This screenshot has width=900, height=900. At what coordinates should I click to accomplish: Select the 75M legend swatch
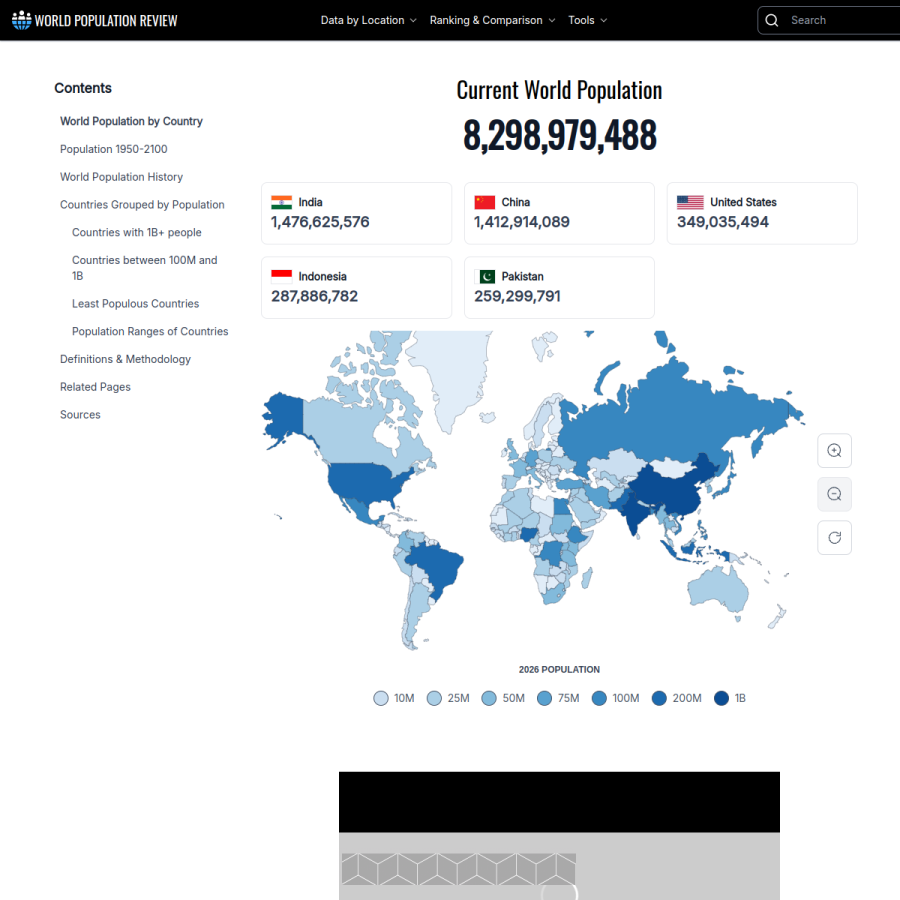click(x=545, y=698)
